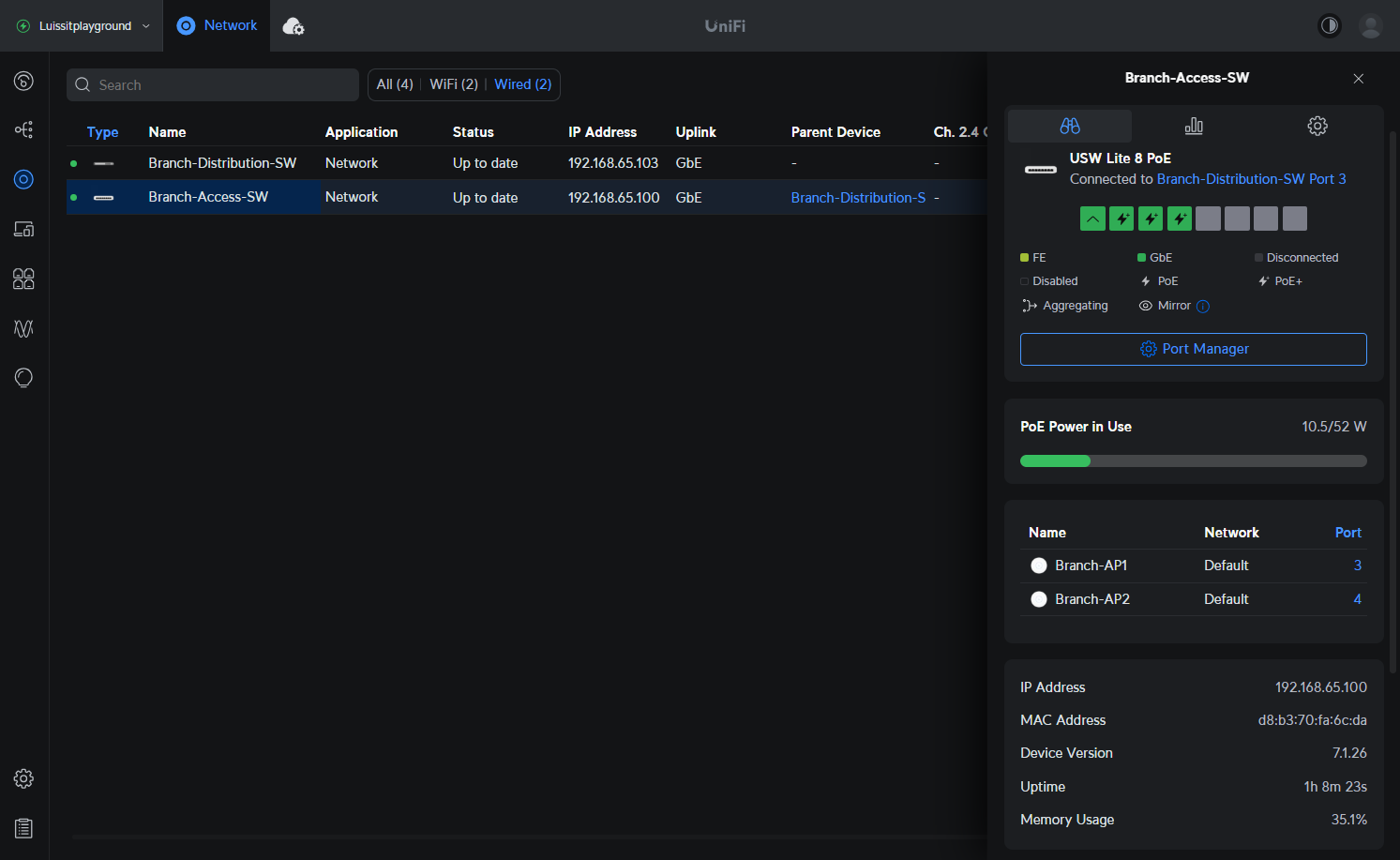Select the WiFi (2) filter tab
Screen dimensions: 1400x860
coord(454,84)
